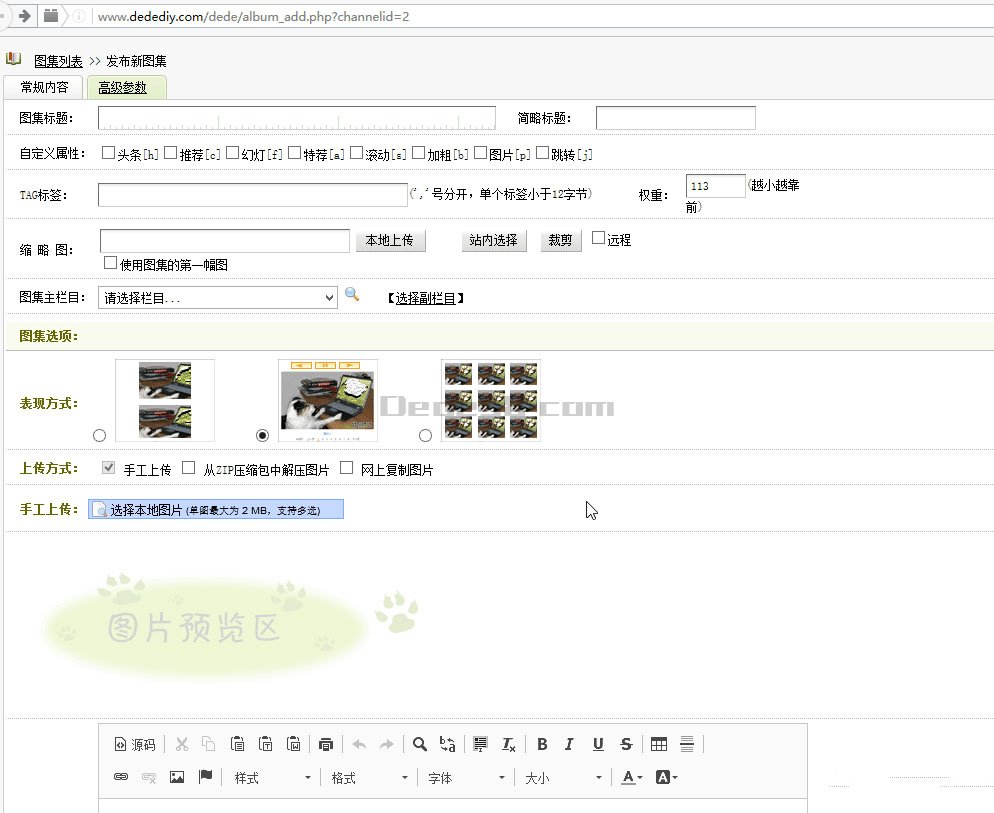
Task: Check the 头条[h] attribute checkbox
Action: 108,154
